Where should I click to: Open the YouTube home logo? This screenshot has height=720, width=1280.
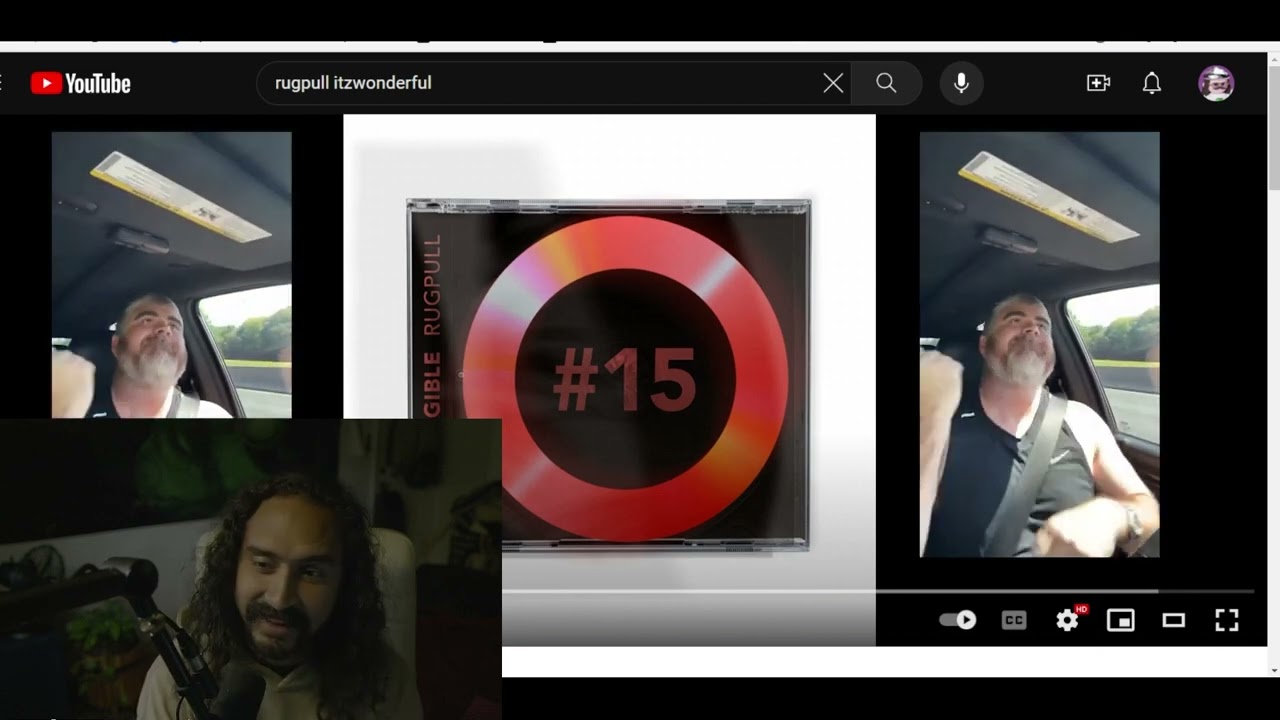click(x=80, y=84)
